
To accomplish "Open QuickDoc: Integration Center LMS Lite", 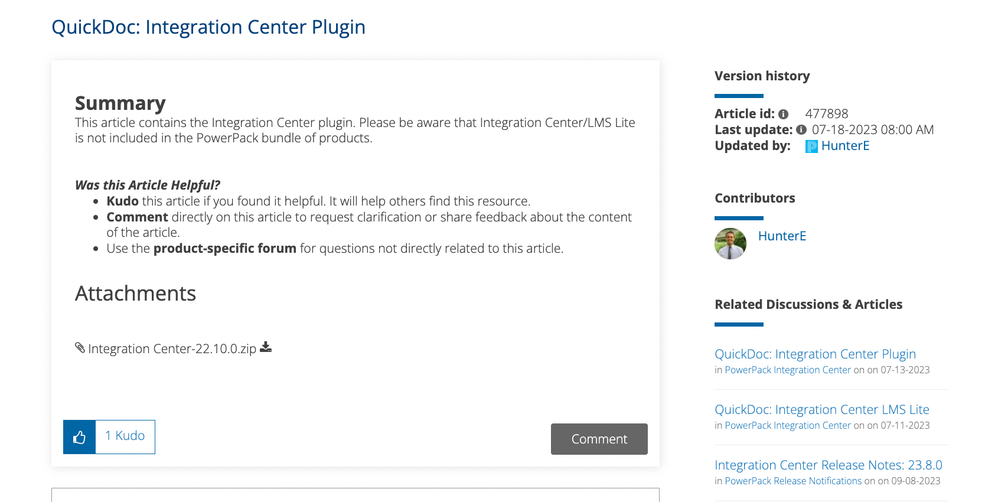I will point(822,409).
